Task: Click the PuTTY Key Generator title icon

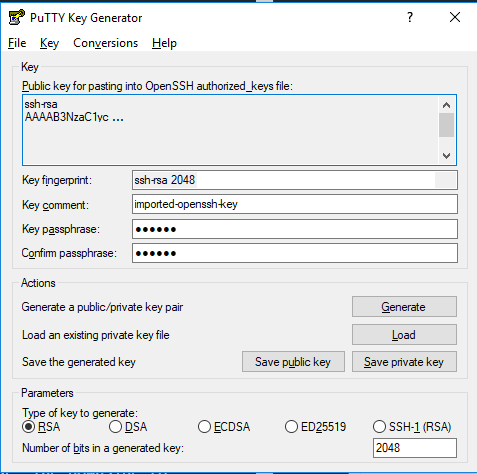Action: pos(17,17)
